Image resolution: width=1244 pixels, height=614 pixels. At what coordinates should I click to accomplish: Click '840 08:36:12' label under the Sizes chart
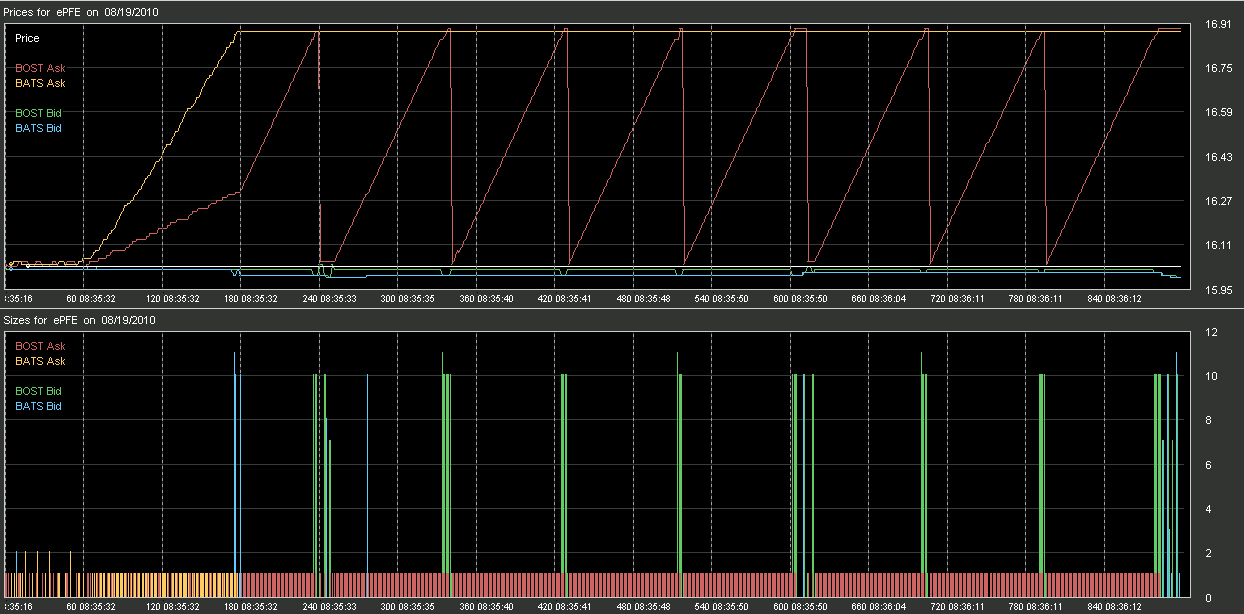1115,606
